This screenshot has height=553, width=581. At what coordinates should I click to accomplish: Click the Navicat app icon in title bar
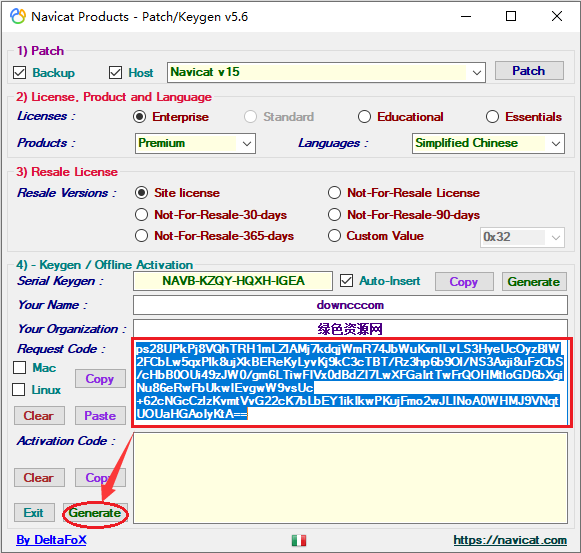(x=18, y=16)
